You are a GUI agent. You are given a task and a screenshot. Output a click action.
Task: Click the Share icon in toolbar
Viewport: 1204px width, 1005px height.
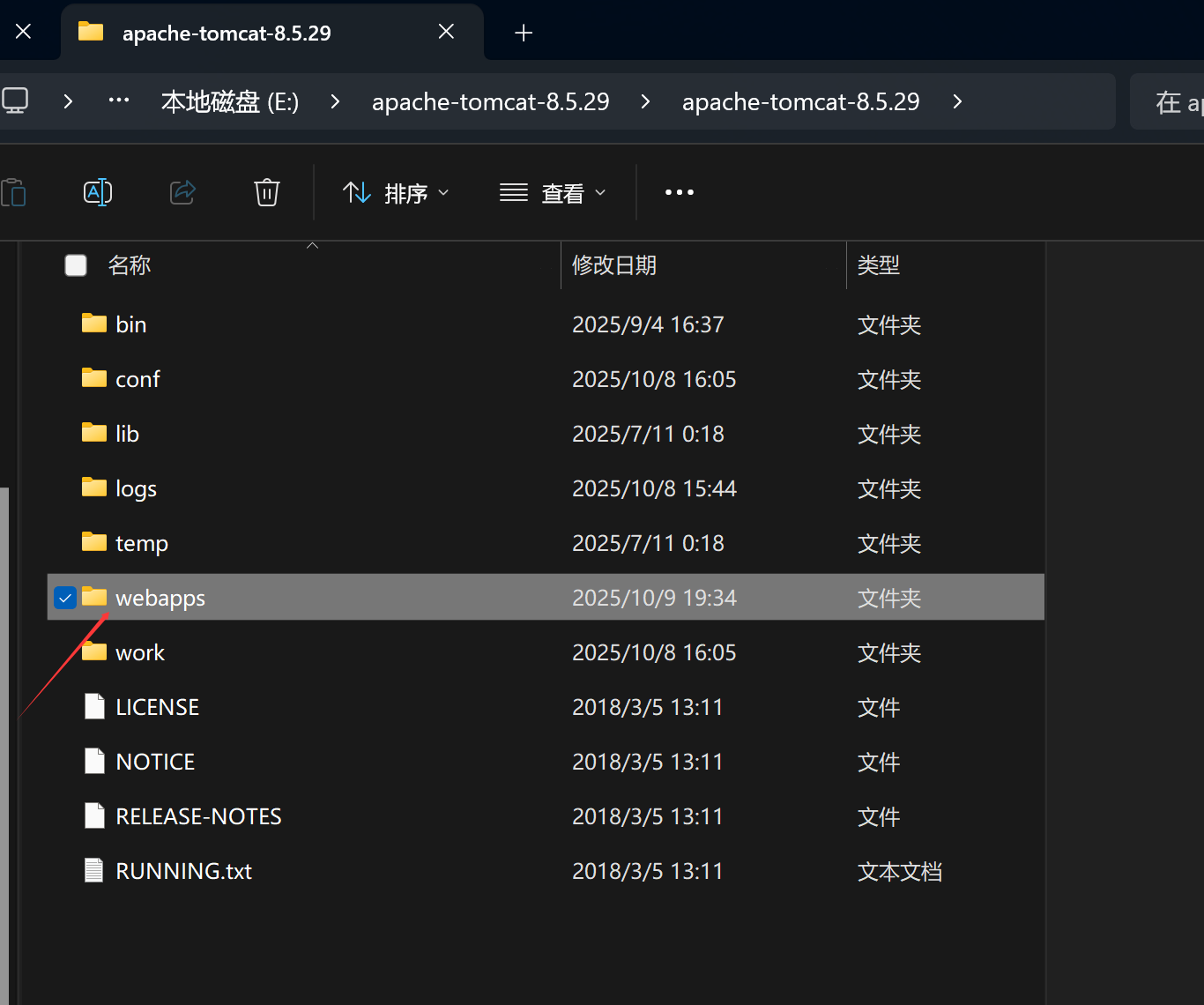tap(182, 192)
